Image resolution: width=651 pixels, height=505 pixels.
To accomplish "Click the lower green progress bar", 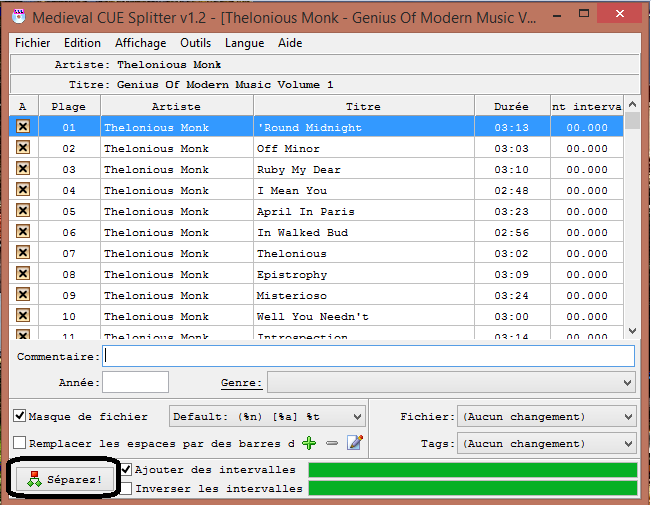I will (472, 488).
